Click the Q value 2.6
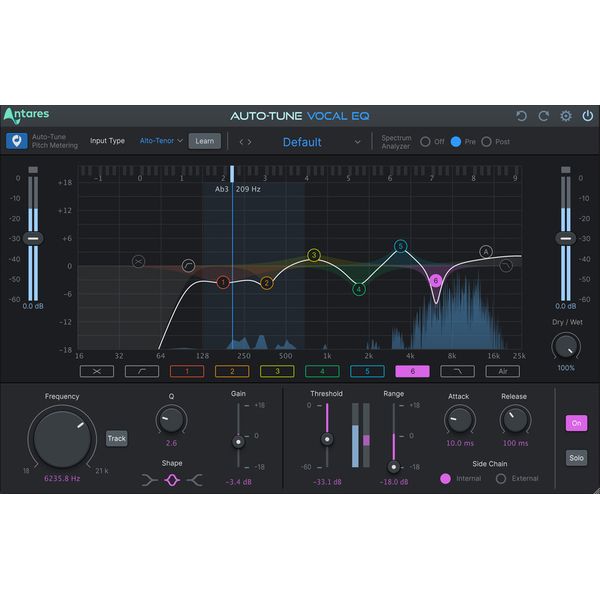The width and height of the screenshot is (600, 600). (171, 443)
